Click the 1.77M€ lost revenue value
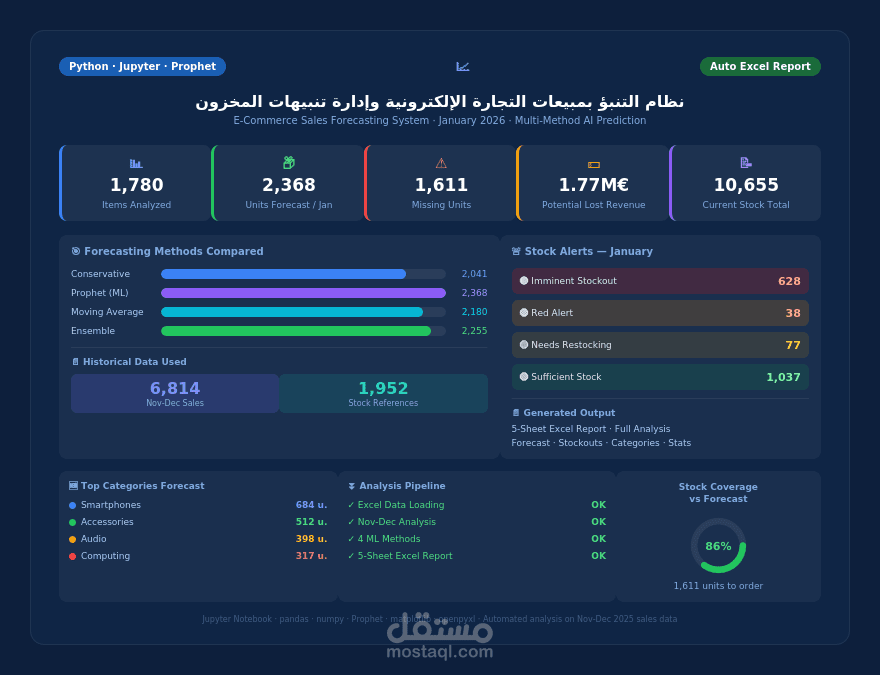 click(594, 185)
